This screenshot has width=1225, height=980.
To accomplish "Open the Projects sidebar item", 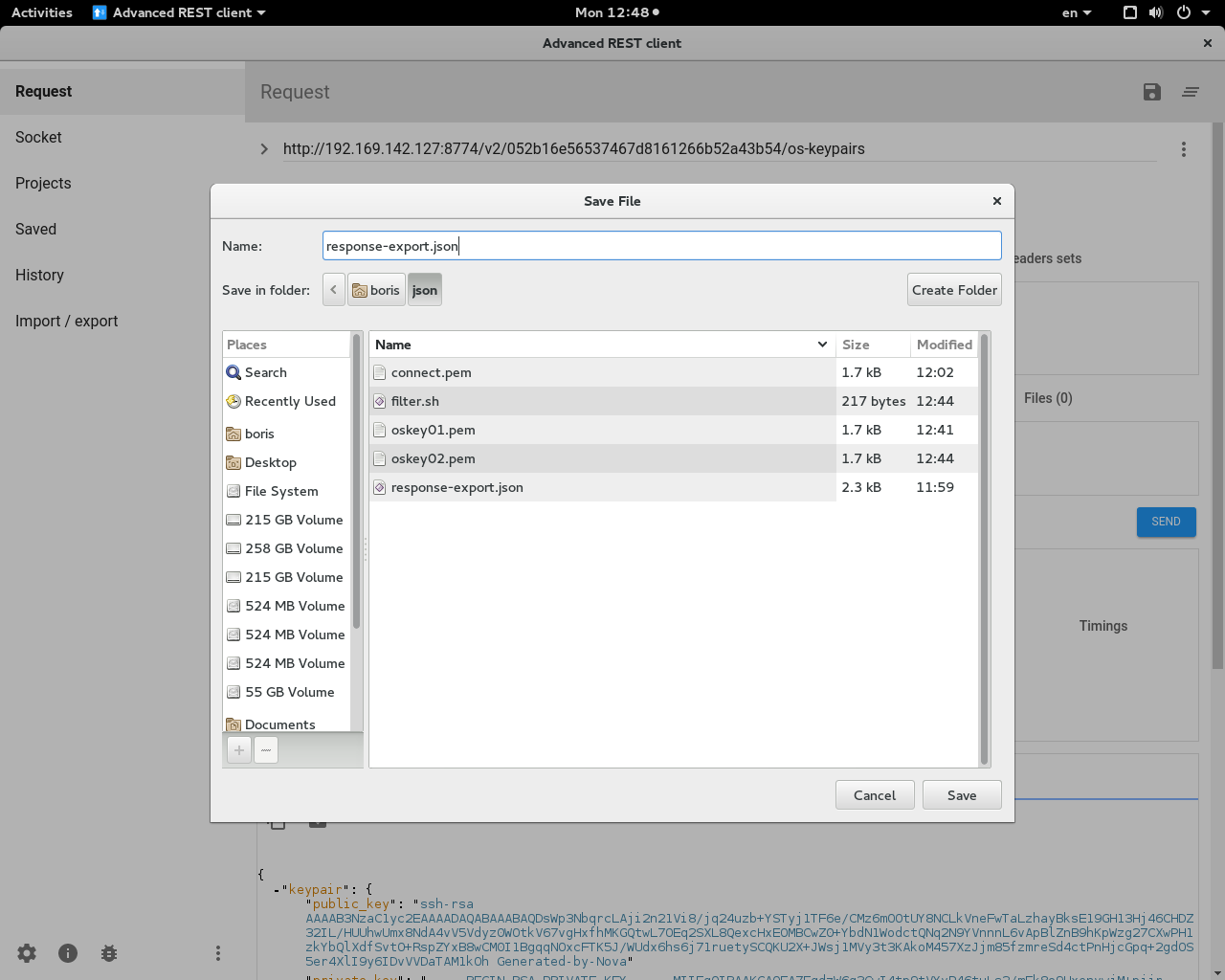I will point(122,184).
